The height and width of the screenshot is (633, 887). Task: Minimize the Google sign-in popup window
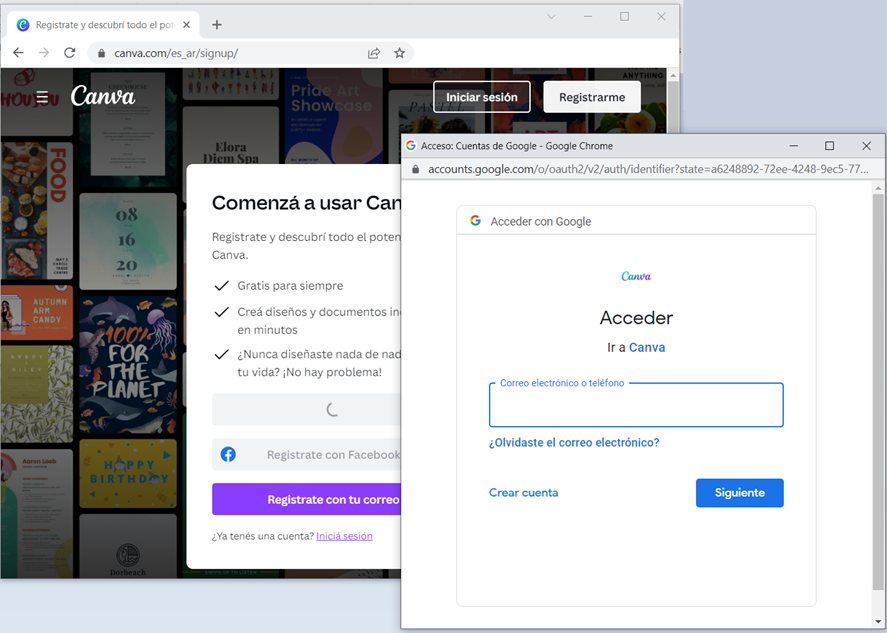point(794,146)
